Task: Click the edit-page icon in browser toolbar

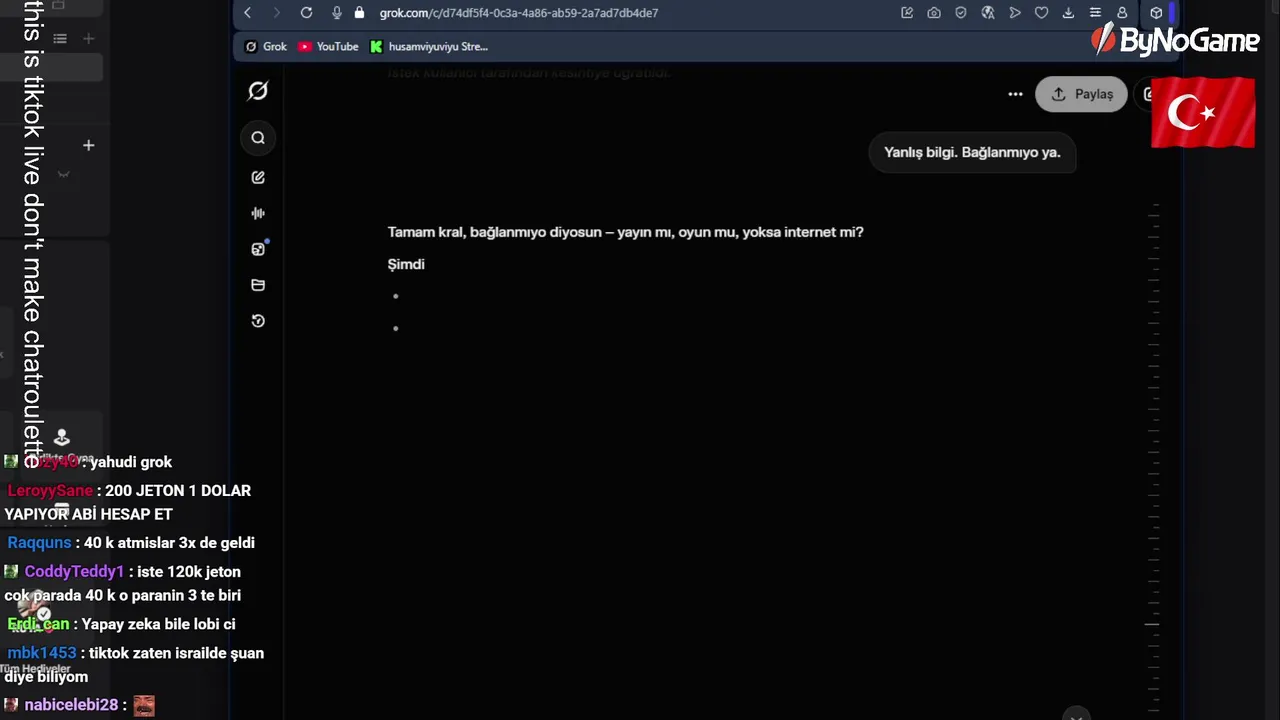Action: tap(907, 13)
